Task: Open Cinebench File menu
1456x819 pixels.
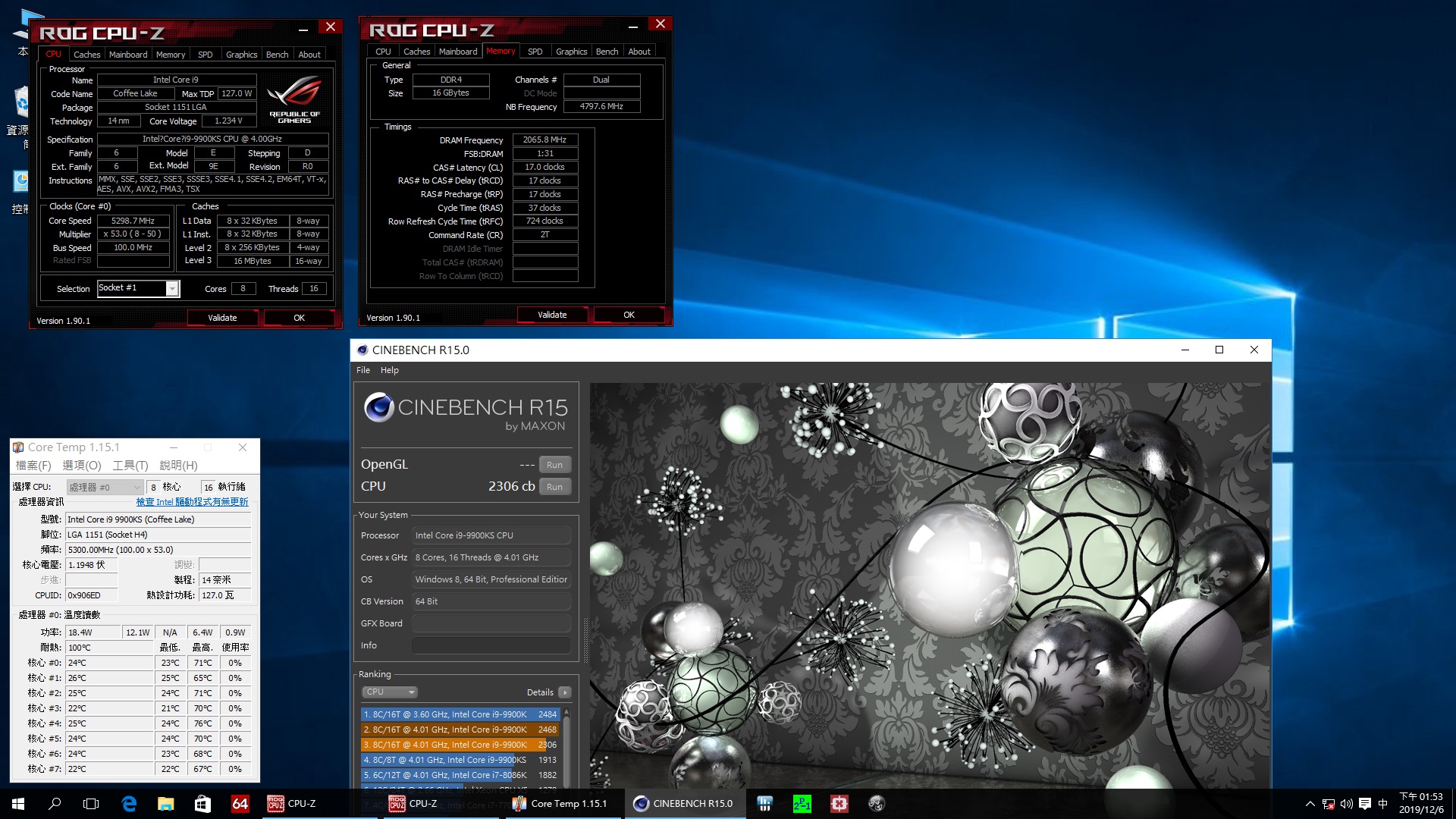Action: click(363, 370)
